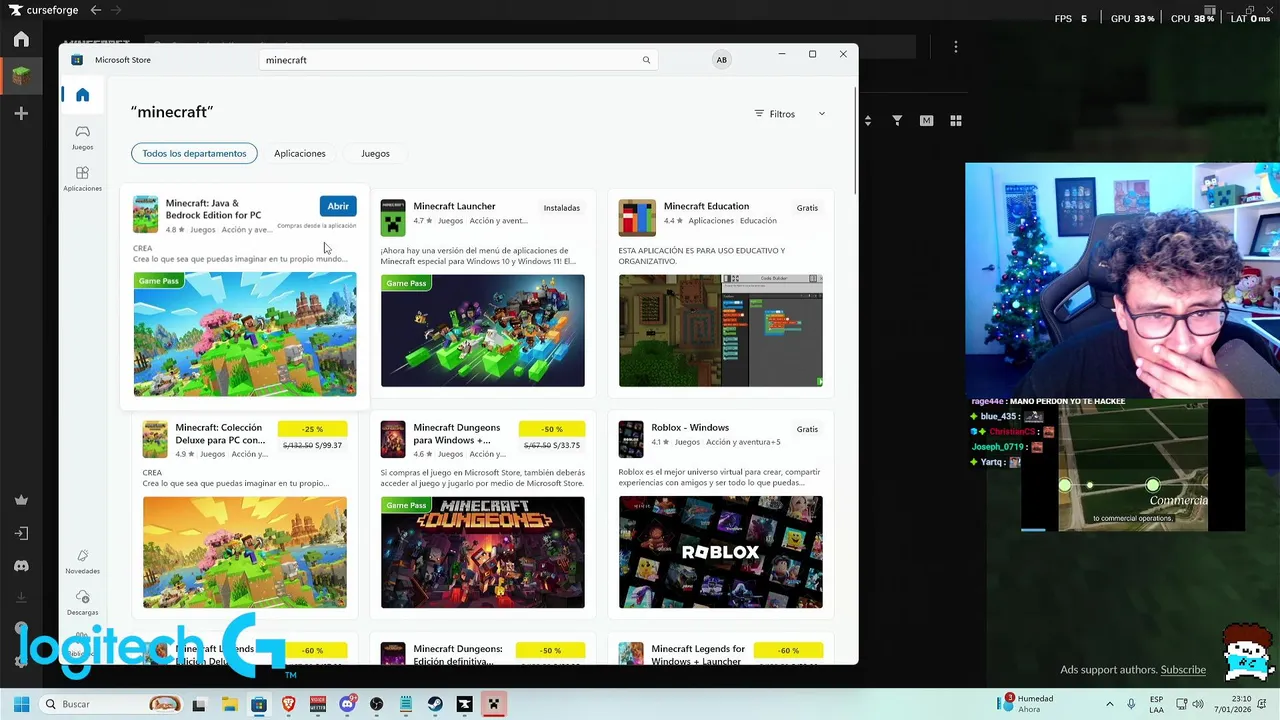Click the CurseForge crown premium icon
1280x720 pixels.
click(21, 500)
